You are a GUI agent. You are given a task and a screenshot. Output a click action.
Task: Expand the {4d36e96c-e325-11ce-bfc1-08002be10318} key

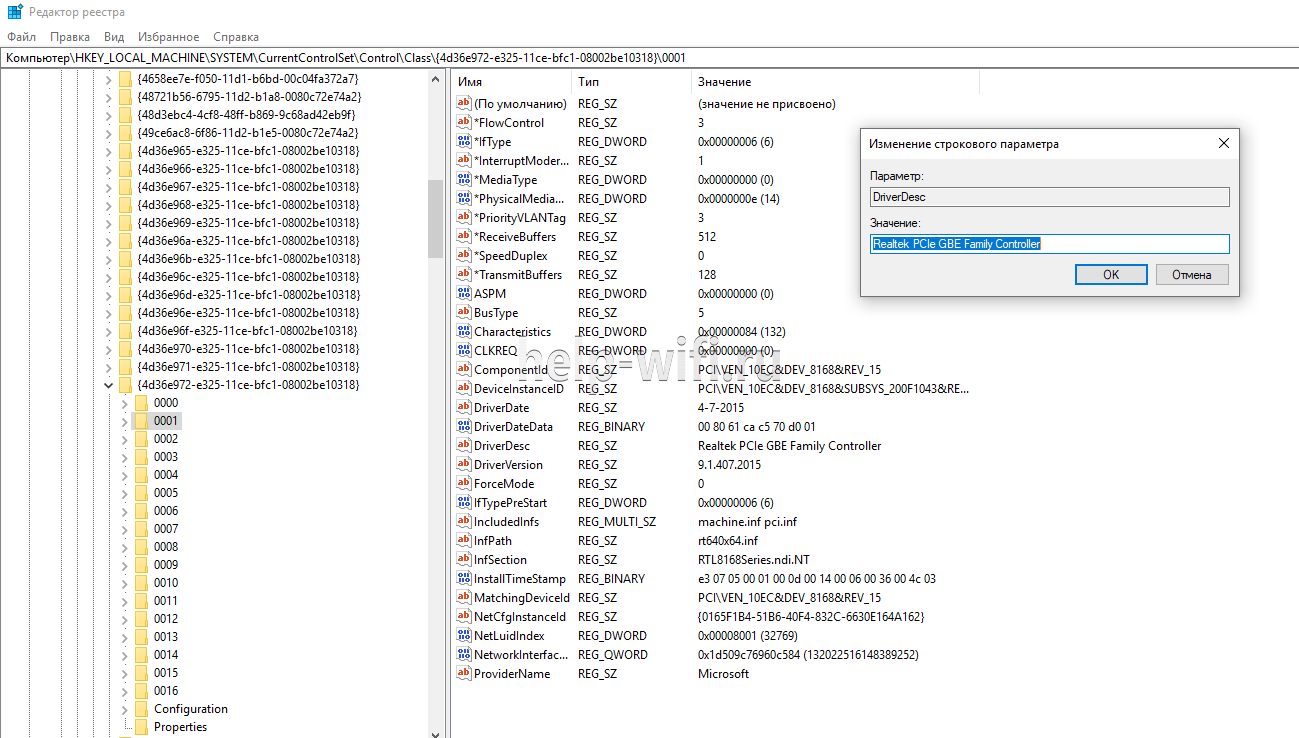point(109,277)
